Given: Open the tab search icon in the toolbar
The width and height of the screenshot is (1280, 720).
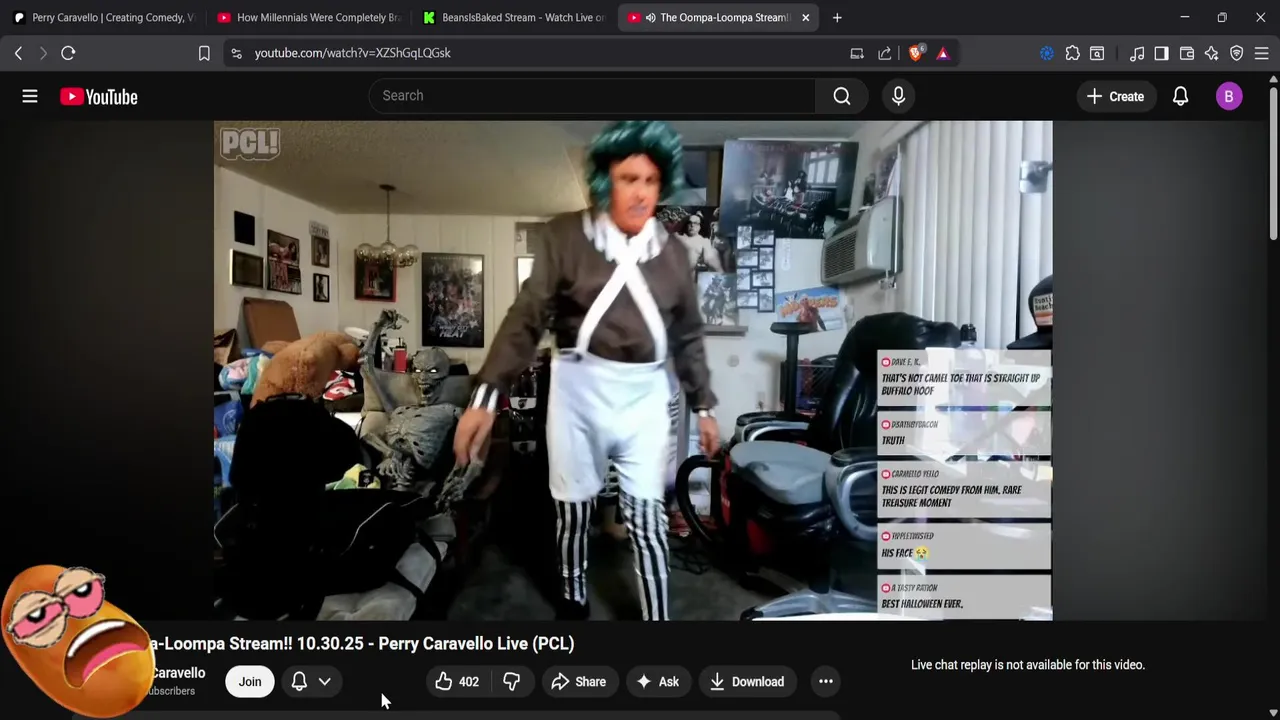Looking at the screenshot, I should click(1097, 53).
